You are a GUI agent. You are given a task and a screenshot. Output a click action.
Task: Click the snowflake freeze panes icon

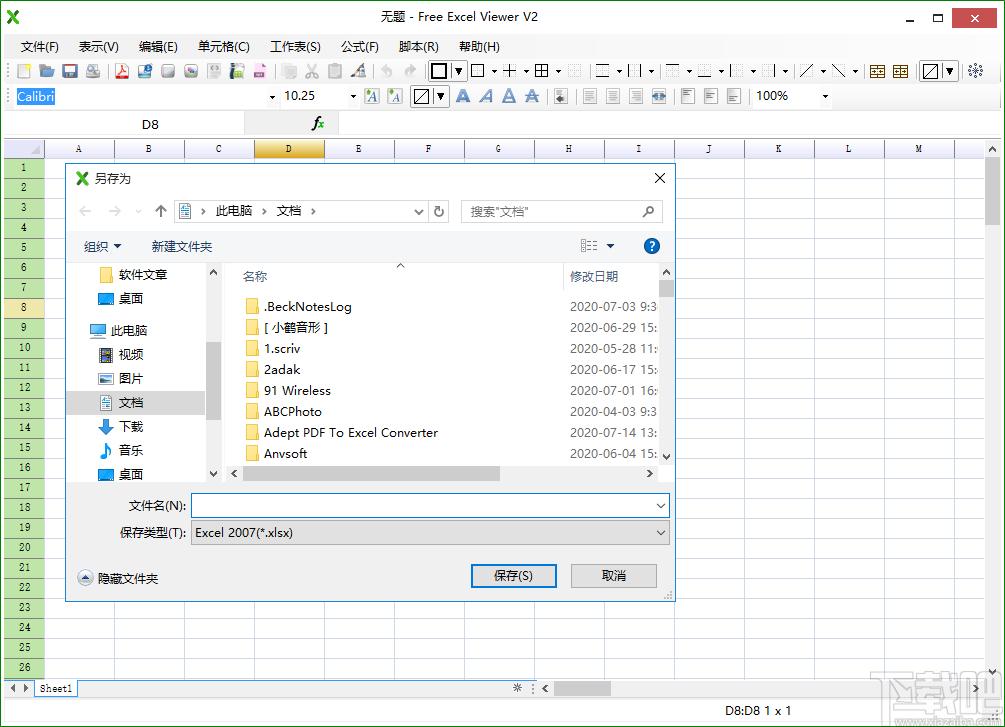pyautogui.click(x=976, y=71)
